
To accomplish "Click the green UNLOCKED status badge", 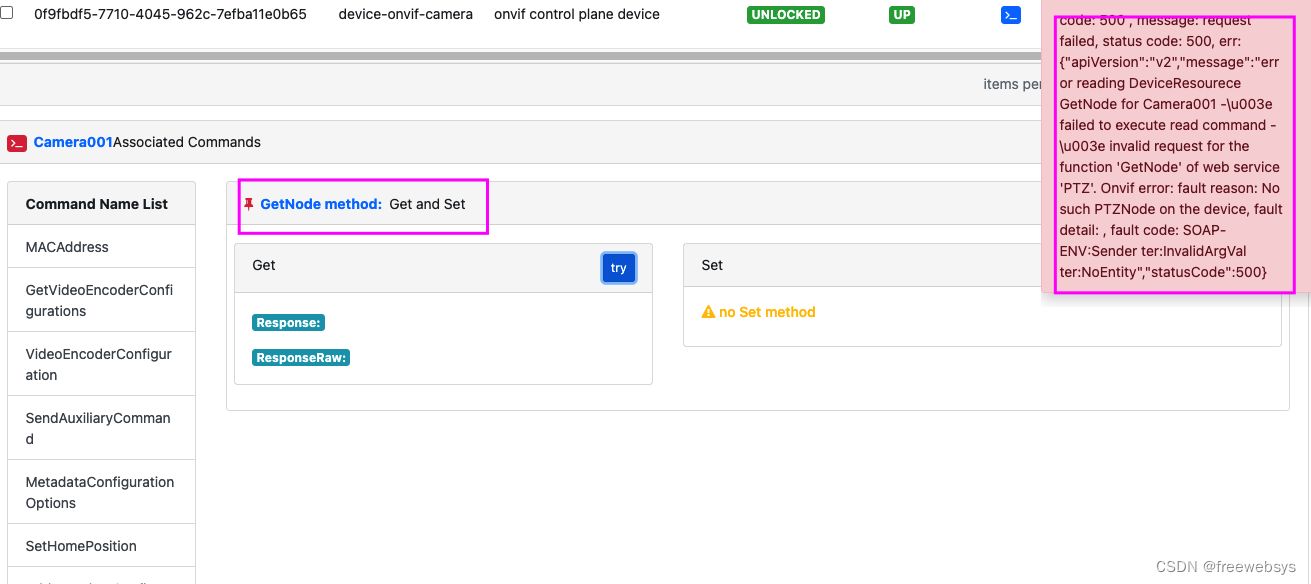I will point(785,15).
